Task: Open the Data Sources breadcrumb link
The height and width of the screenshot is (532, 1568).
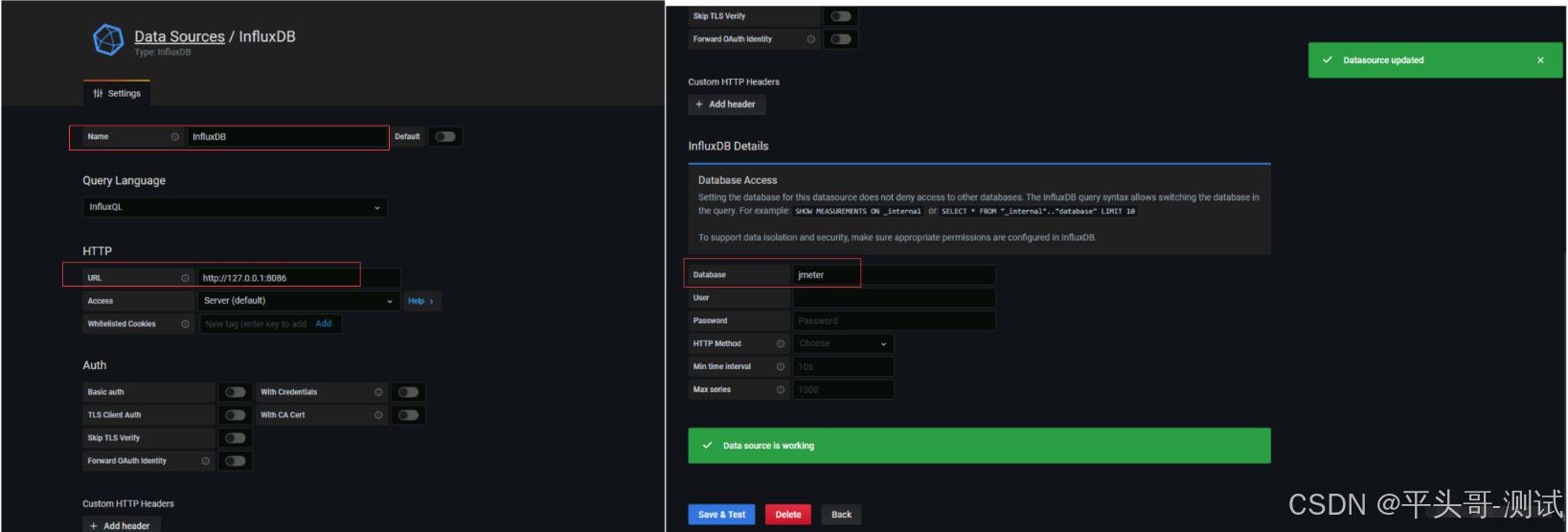Action: tap(179, 36)
